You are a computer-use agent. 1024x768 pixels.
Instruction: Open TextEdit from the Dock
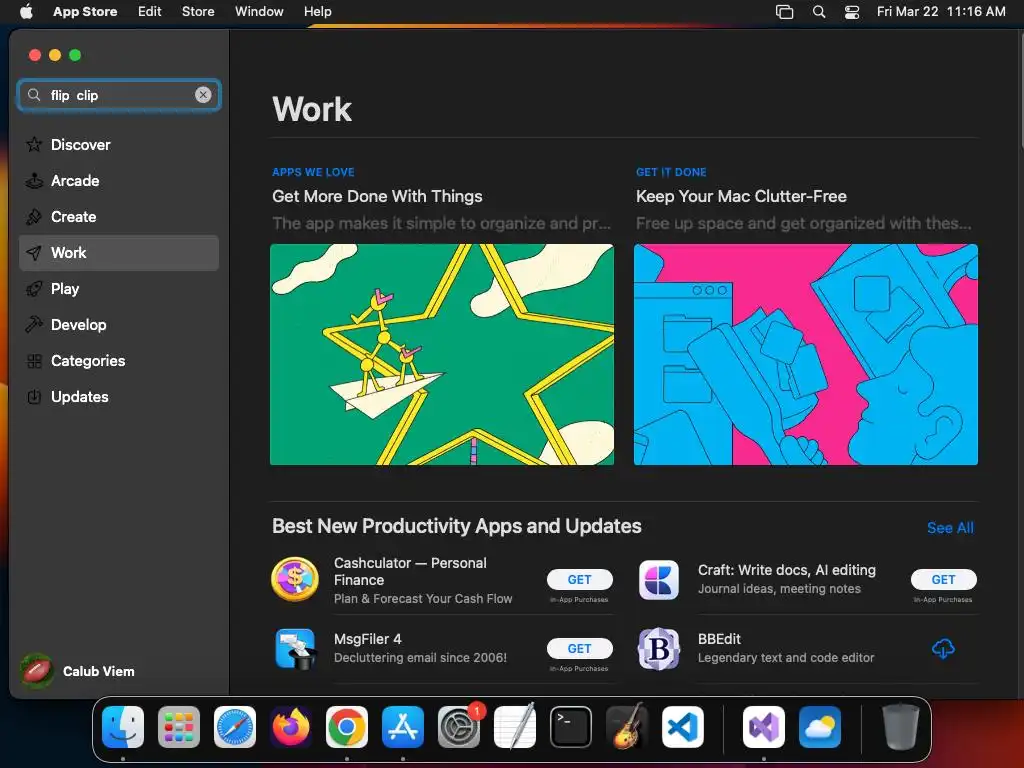pyautogui.click(x=515, y=726)
